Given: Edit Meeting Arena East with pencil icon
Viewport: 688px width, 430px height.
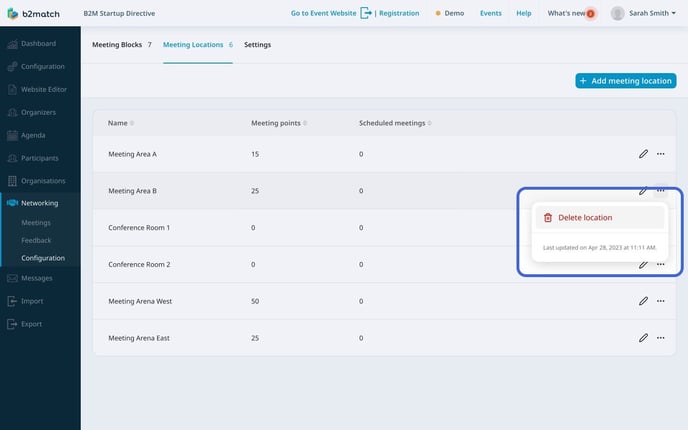Looking at the screenshot, I should coord(643,338).
